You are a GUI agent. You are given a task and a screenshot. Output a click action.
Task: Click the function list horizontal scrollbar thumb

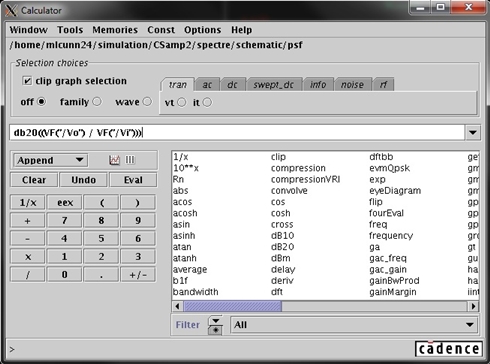232,306
